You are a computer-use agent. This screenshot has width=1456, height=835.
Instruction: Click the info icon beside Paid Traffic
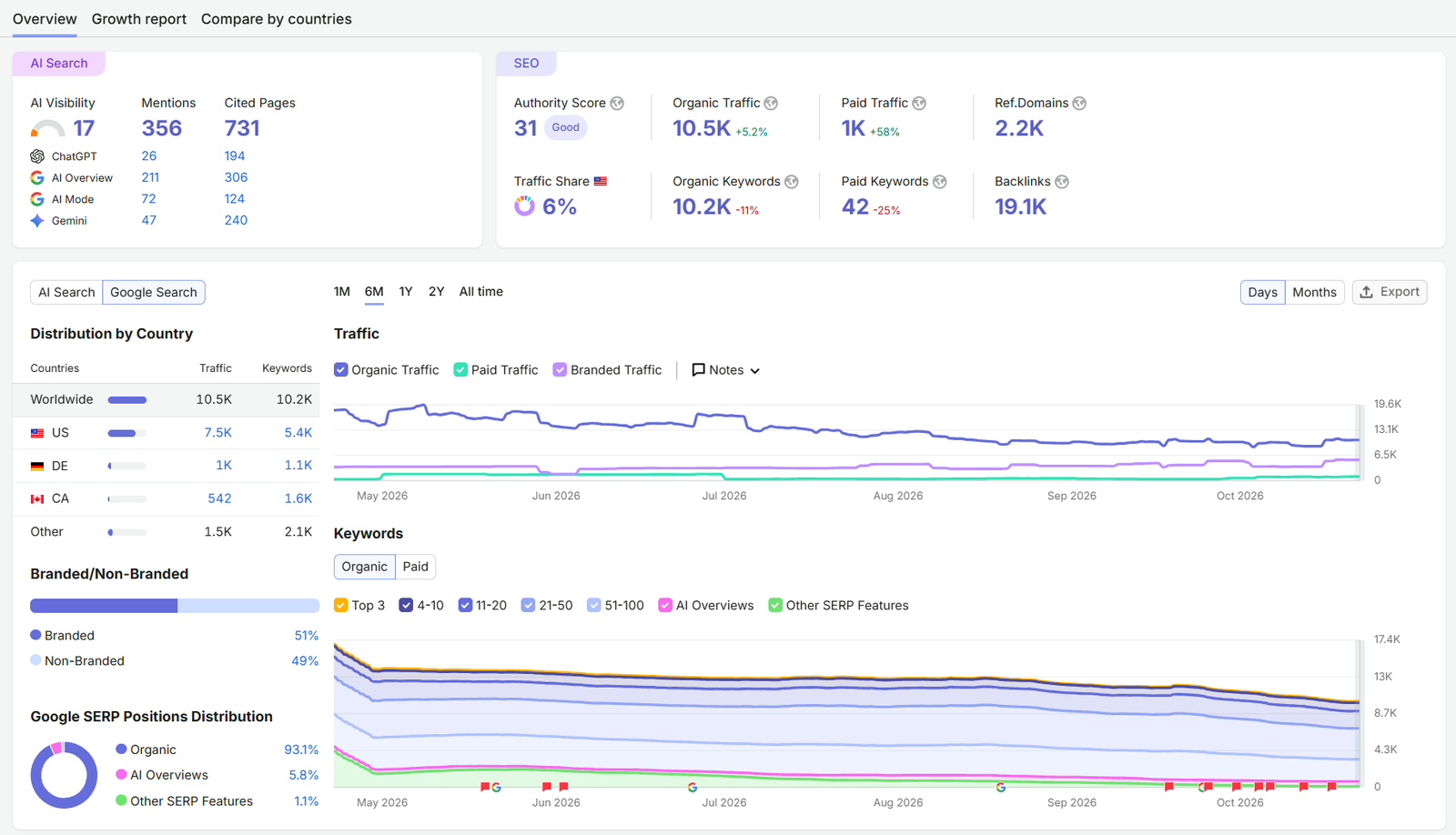919,104
